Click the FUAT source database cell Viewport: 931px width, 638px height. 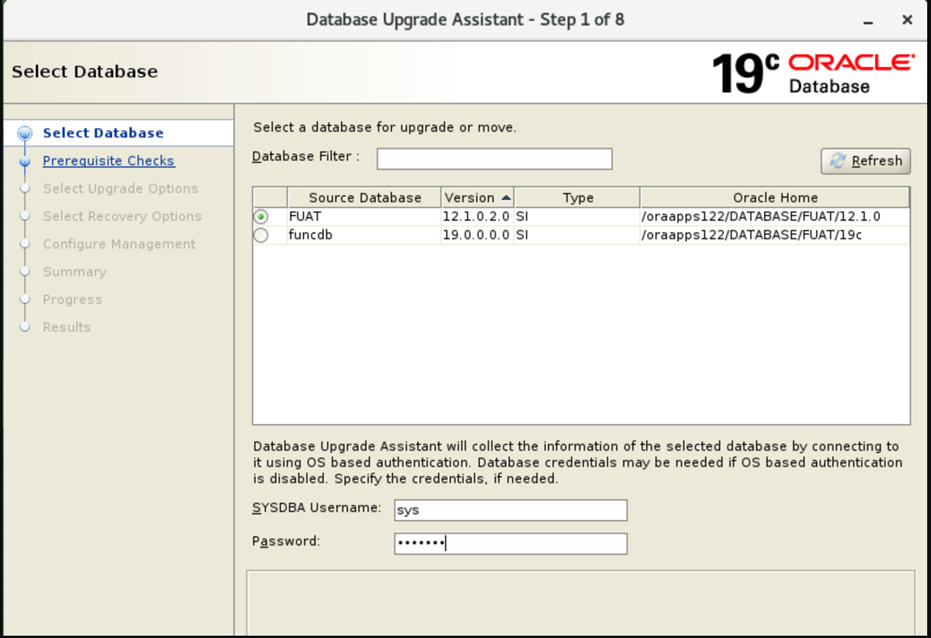coord(364,217)
